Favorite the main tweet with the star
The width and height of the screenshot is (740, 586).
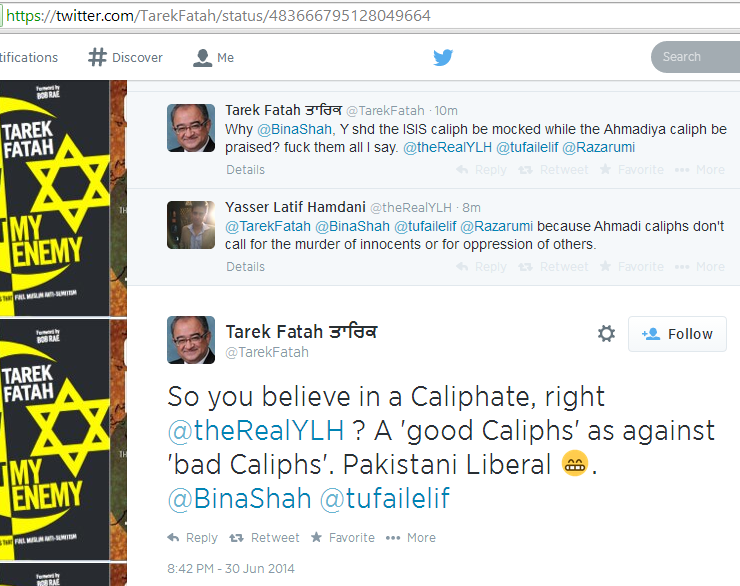343,537
